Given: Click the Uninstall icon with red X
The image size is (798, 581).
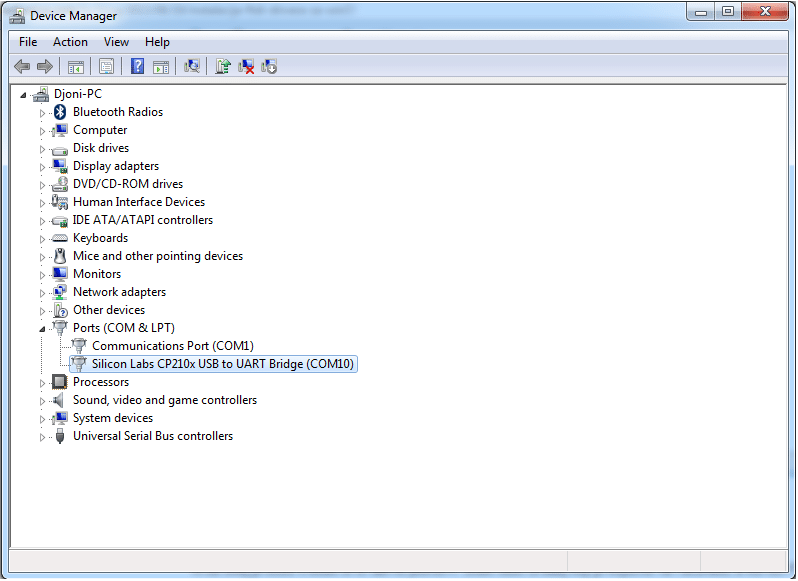Looking at the screenshot, I should tap(246, 67).
